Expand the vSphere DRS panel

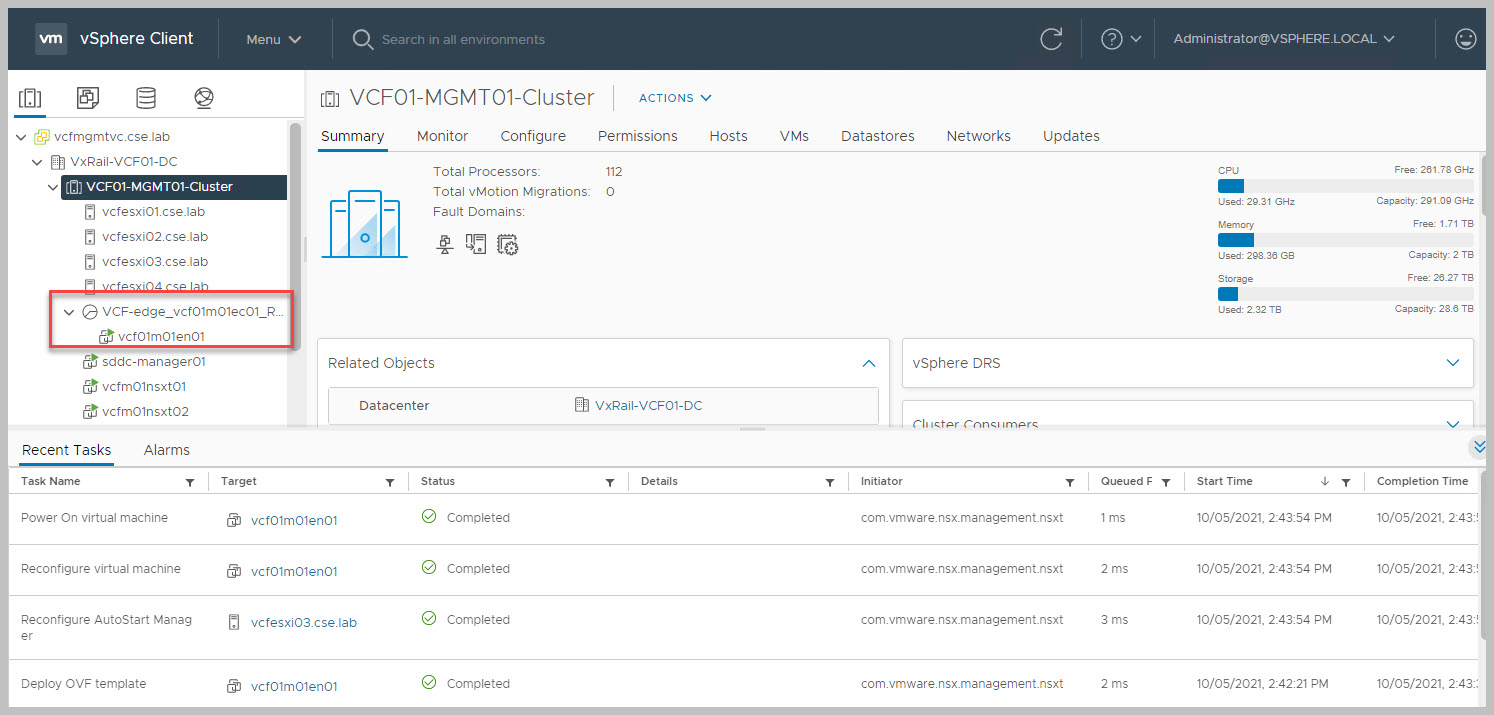(1453, 363)
